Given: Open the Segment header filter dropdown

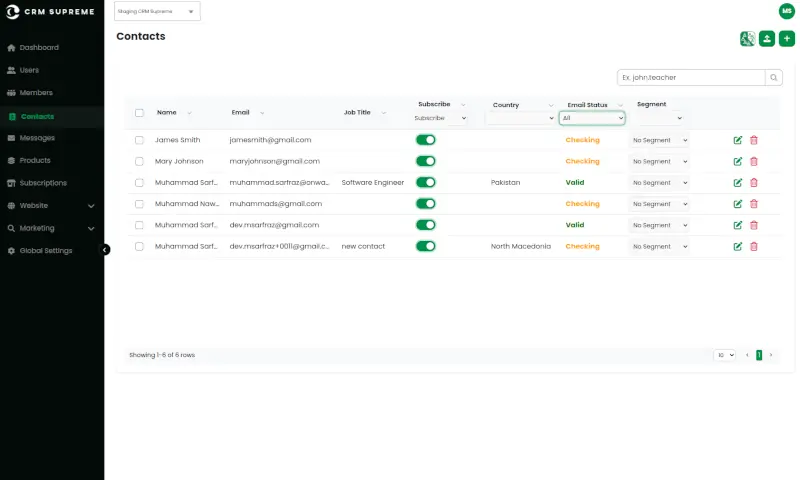Looking at the screenshot, I should click(659, 118).
